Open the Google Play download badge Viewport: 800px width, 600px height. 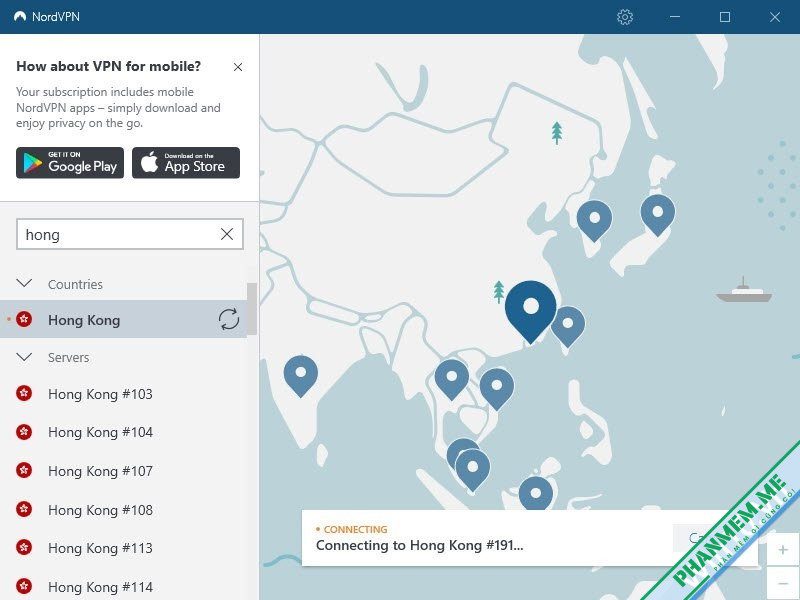click(70, 163)
